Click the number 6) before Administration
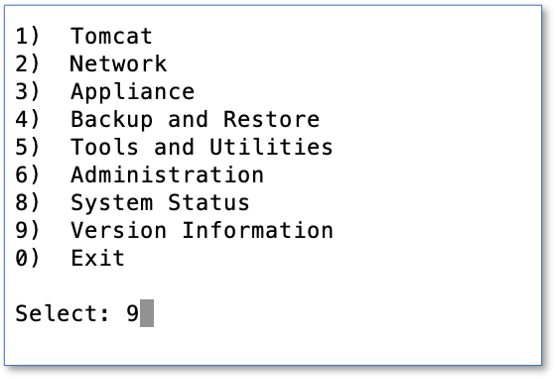This screenshot has height=379, width=555. (x=27, y=174)
